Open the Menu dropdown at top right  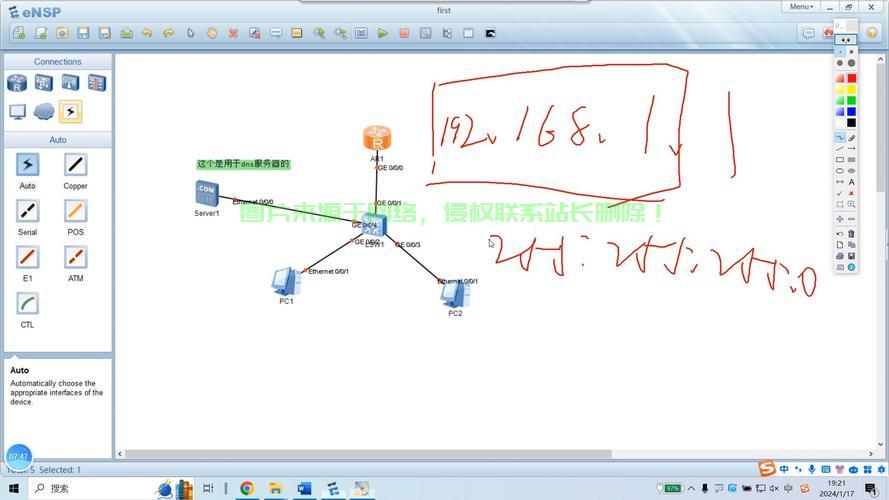[801, 7]
